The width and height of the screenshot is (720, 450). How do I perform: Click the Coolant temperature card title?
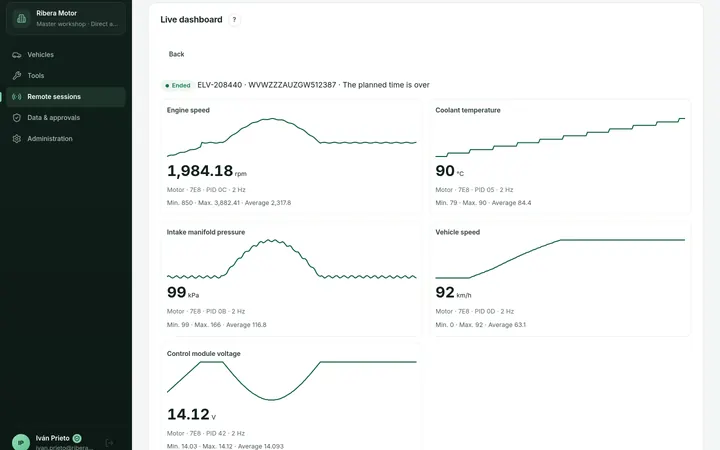click(x=468, y=110)
